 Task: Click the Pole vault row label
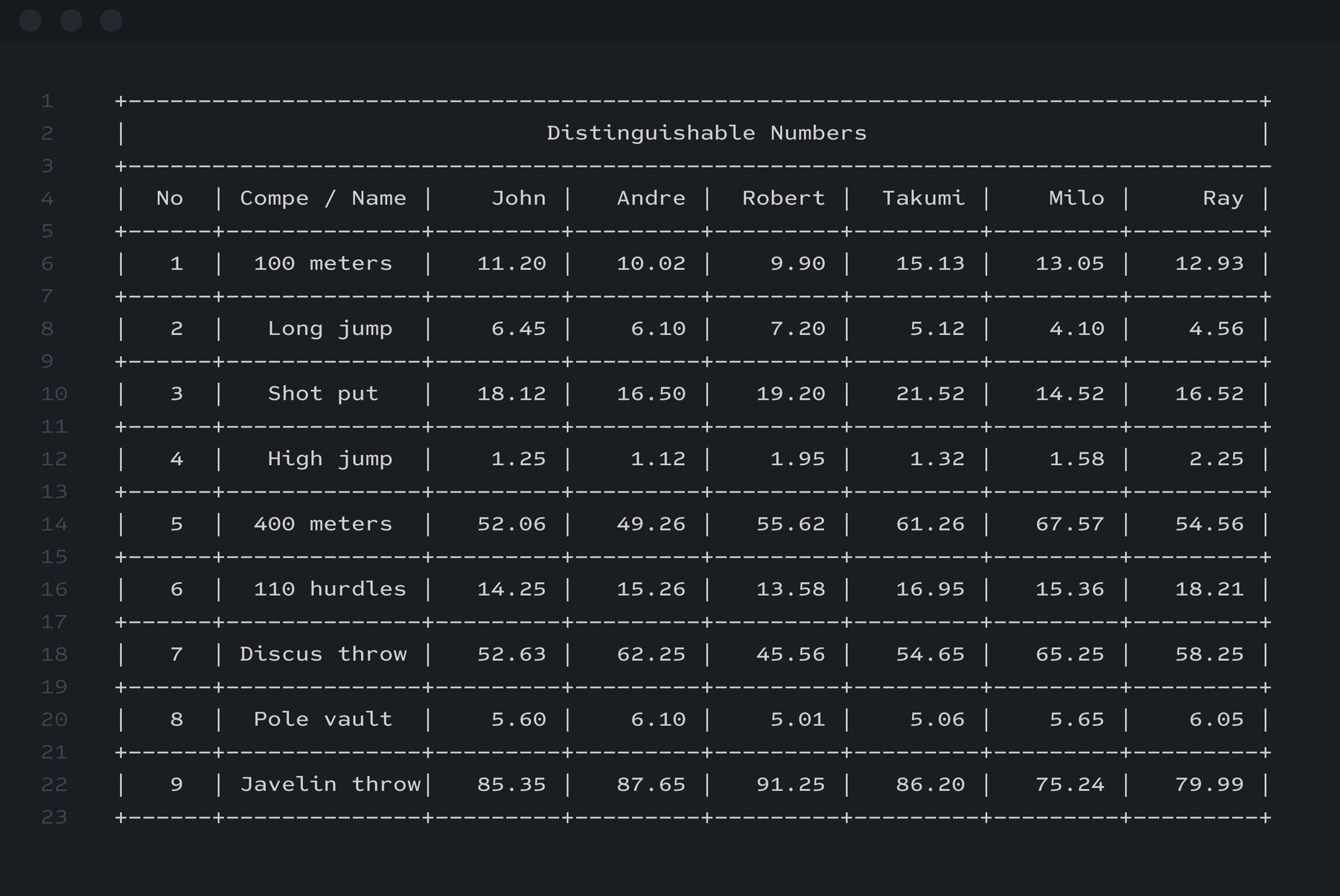coord(322,720)
